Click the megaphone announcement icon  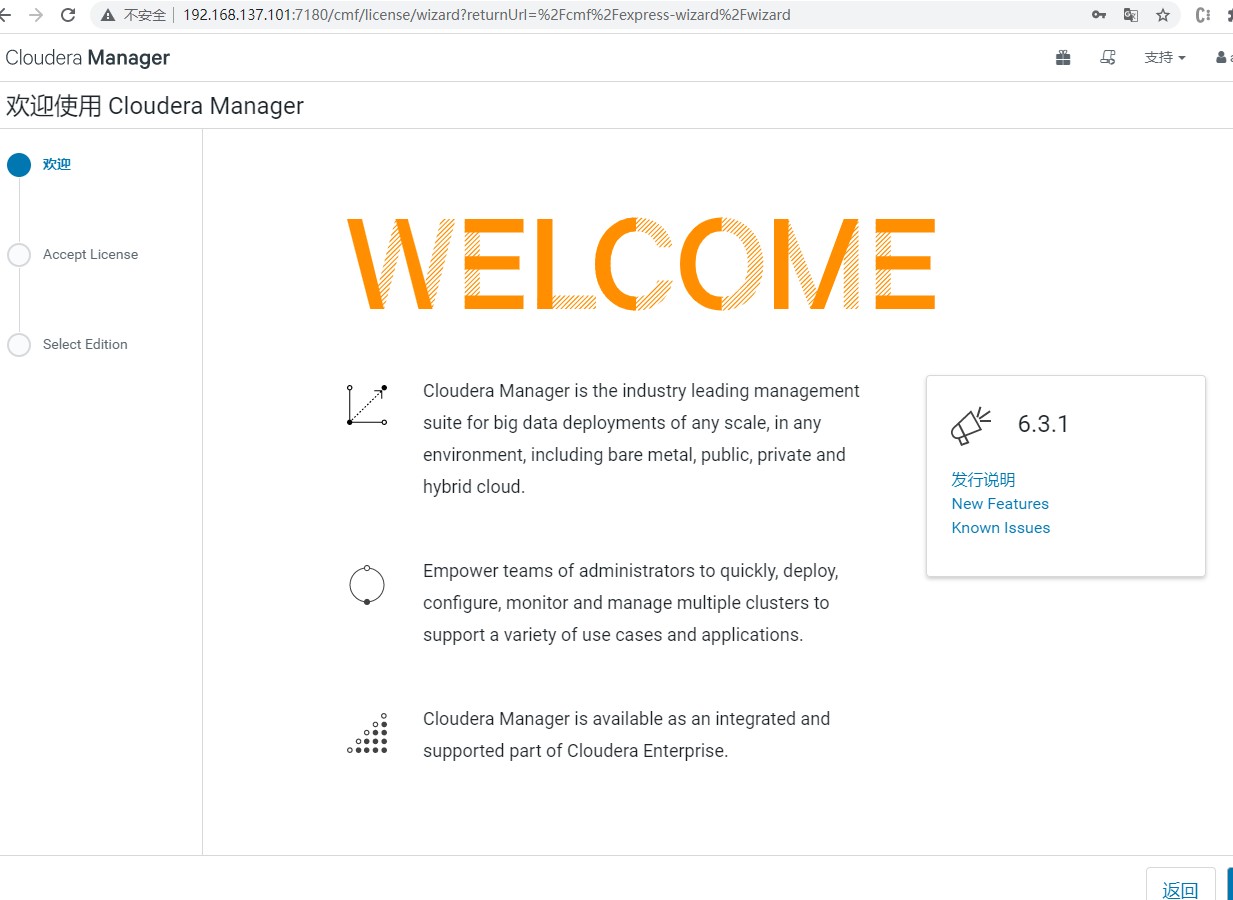point(971,425)
